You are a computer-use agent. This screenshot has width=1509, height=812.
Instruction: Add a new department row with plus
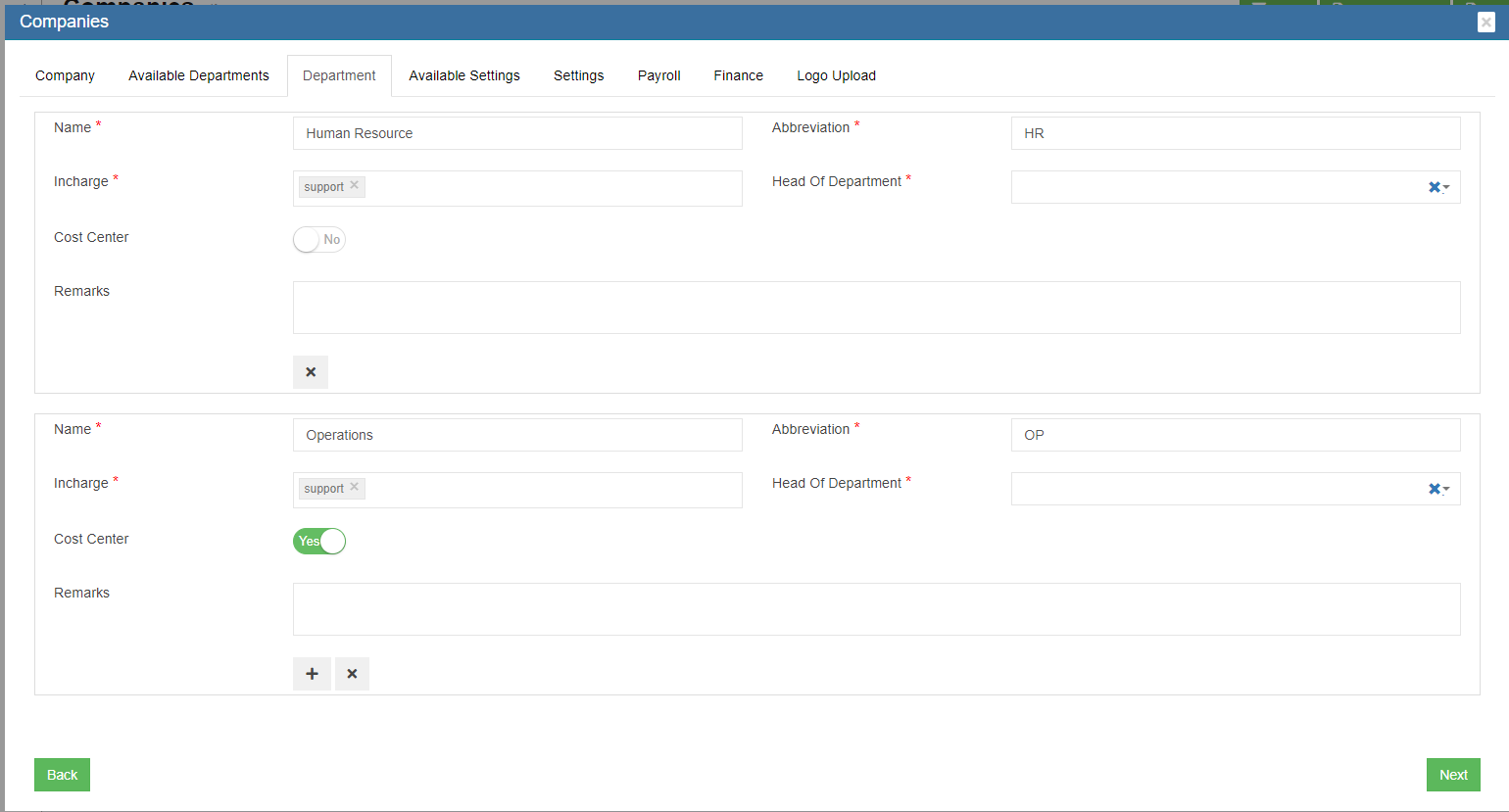[312, 674]
